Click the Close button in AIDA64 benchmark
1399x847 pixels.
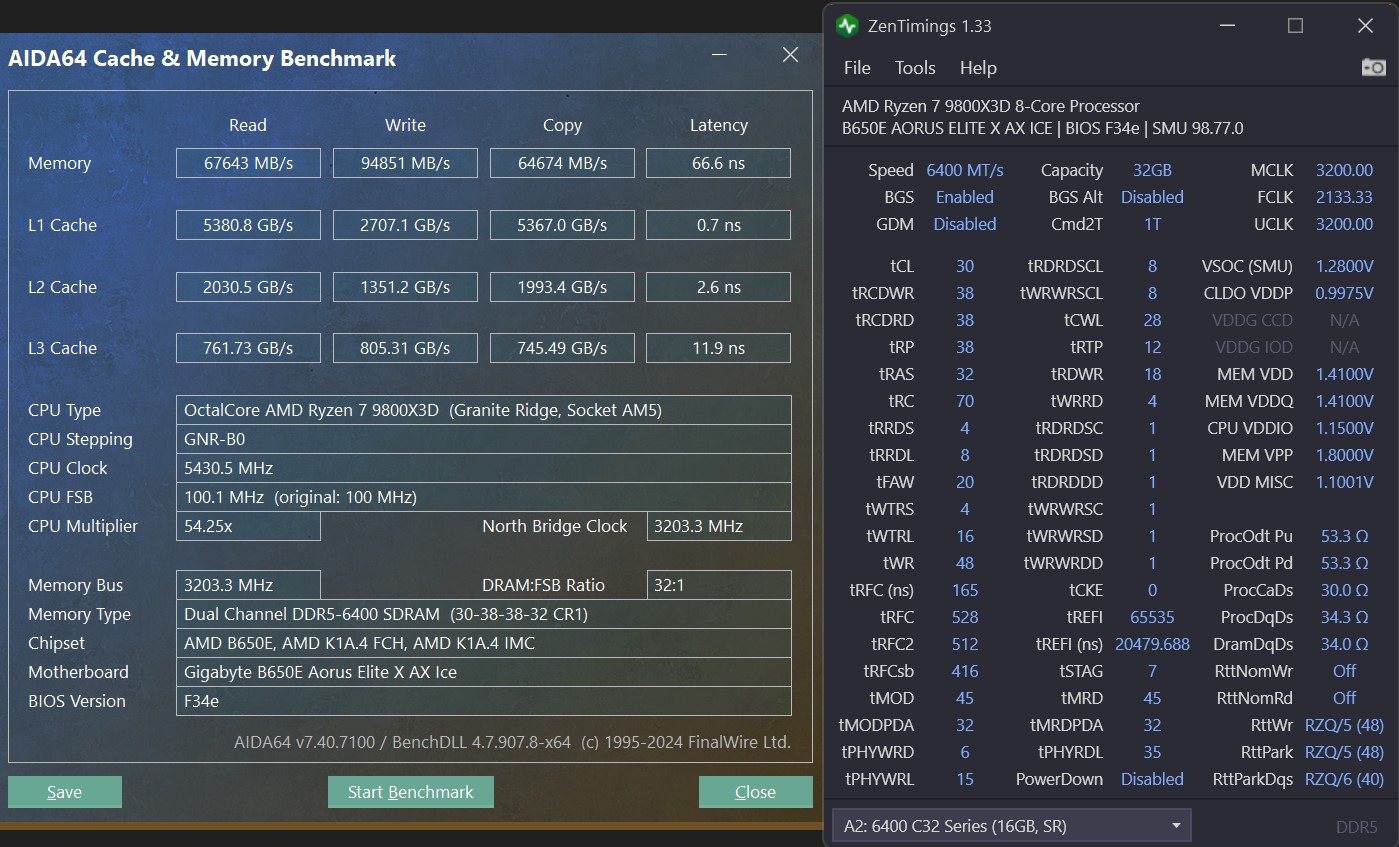pos(755,791)
